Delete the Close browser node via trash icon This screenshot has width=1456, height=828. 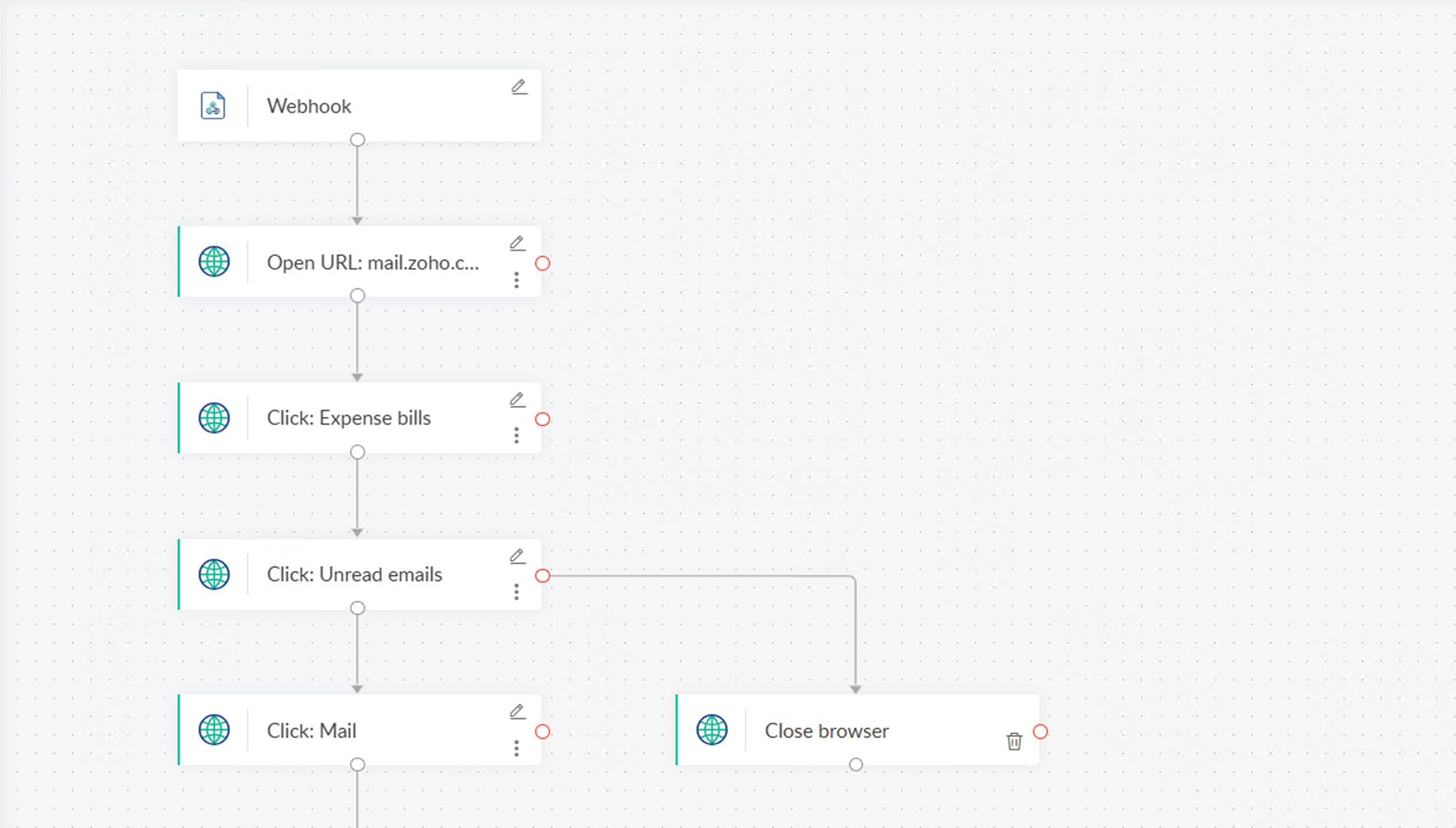coord(1014,741)
